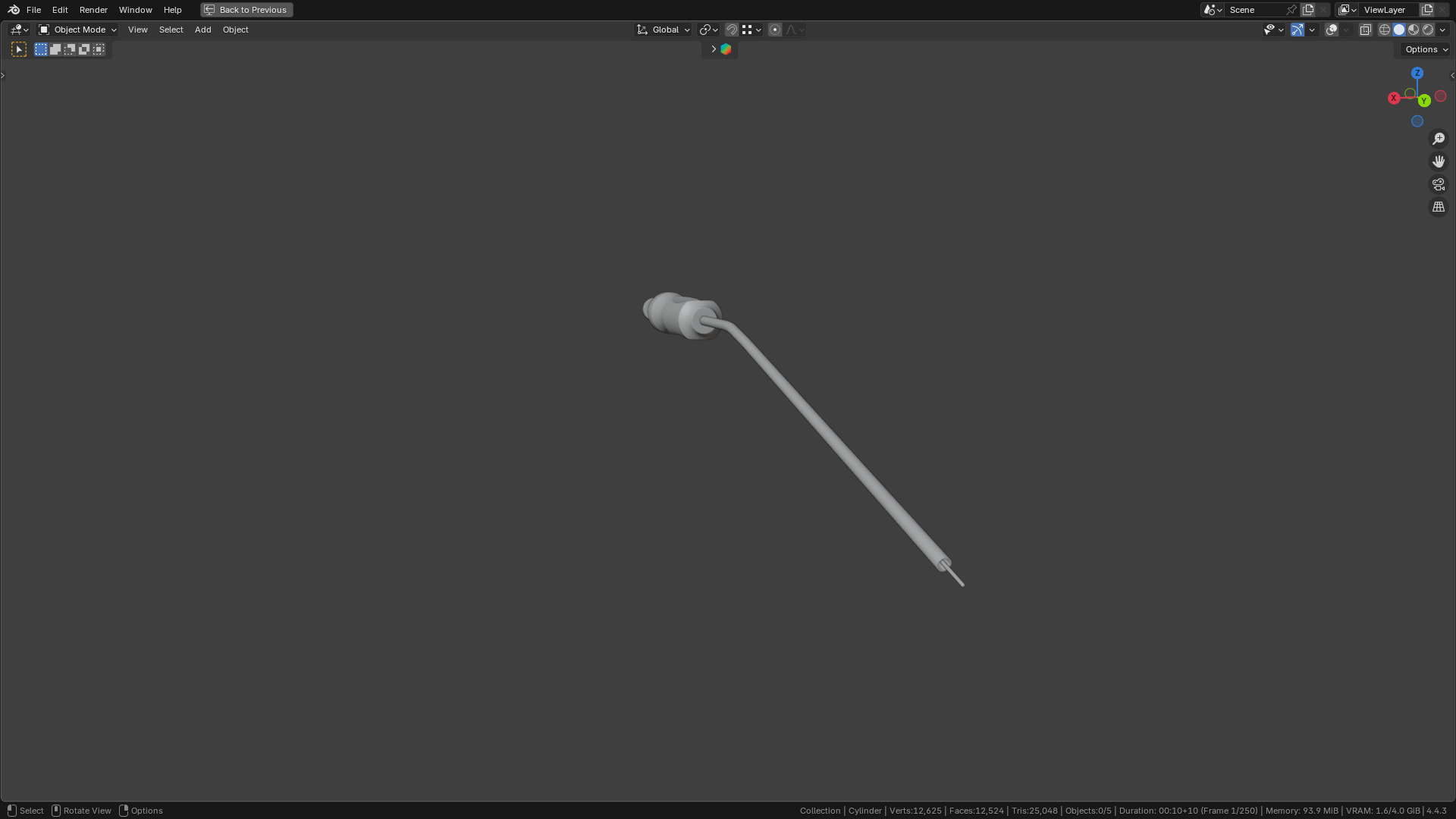The width and height of the screenshot is (1456, 819).
Task: Toggle viewport overlays button
Action: 1332,30
